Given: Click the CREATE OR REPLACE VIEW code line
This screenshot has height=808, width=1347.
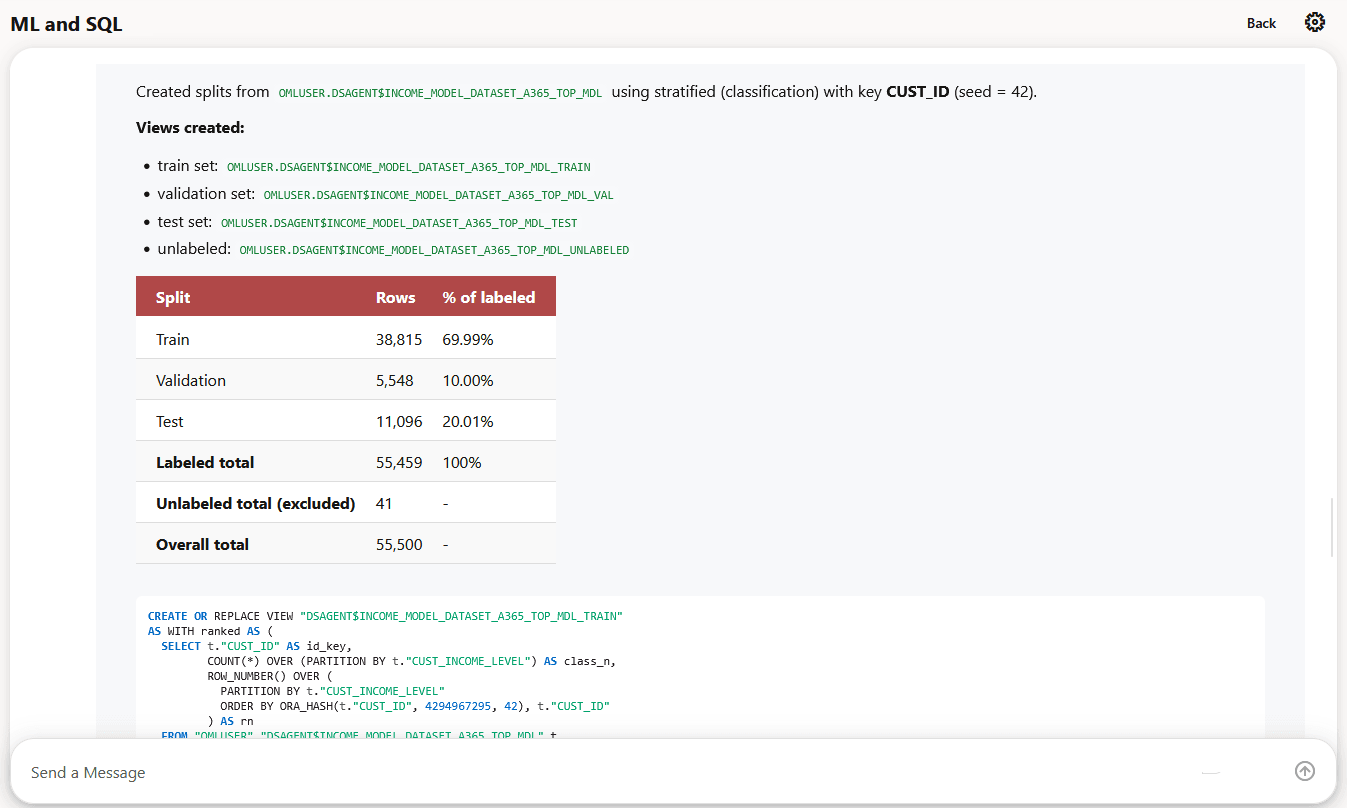Looking at the screenshot, I should (x=385, y=616).
